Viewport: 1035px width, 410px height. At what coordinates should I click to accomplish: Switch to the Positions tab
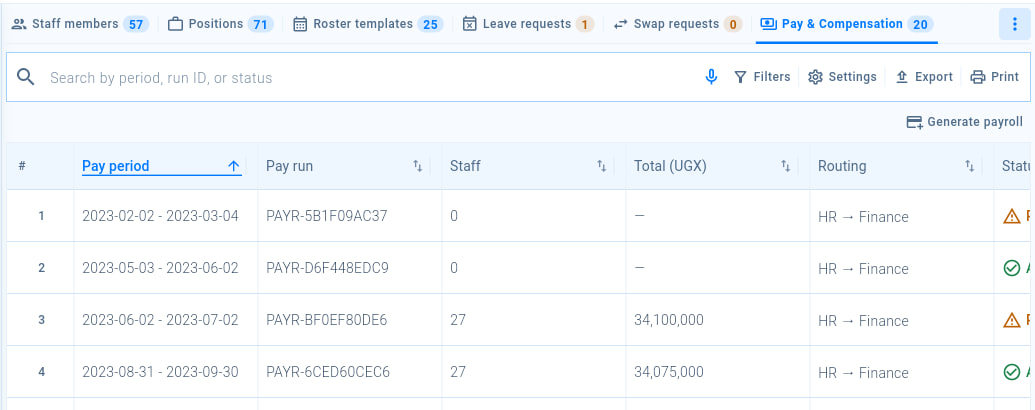[x=220, y=24]
